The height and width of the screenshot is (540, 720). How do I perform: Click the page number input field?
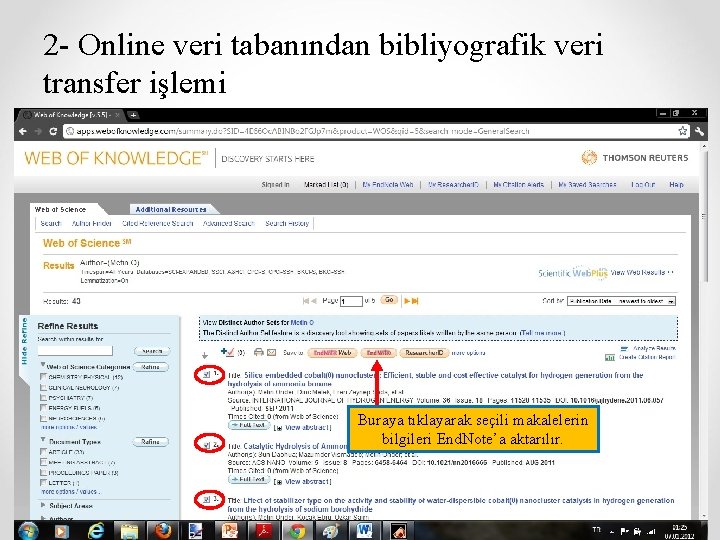point(351,301)
